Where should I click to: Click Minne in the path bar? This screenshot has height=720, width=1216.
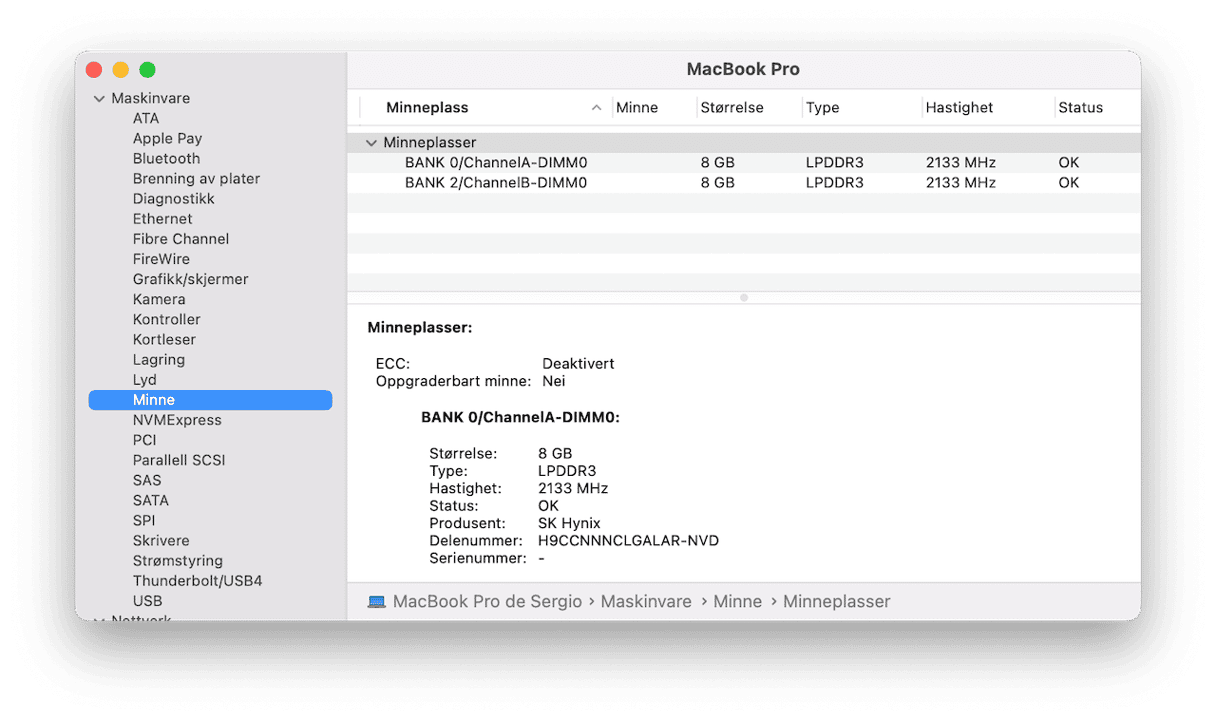point(737,602)
